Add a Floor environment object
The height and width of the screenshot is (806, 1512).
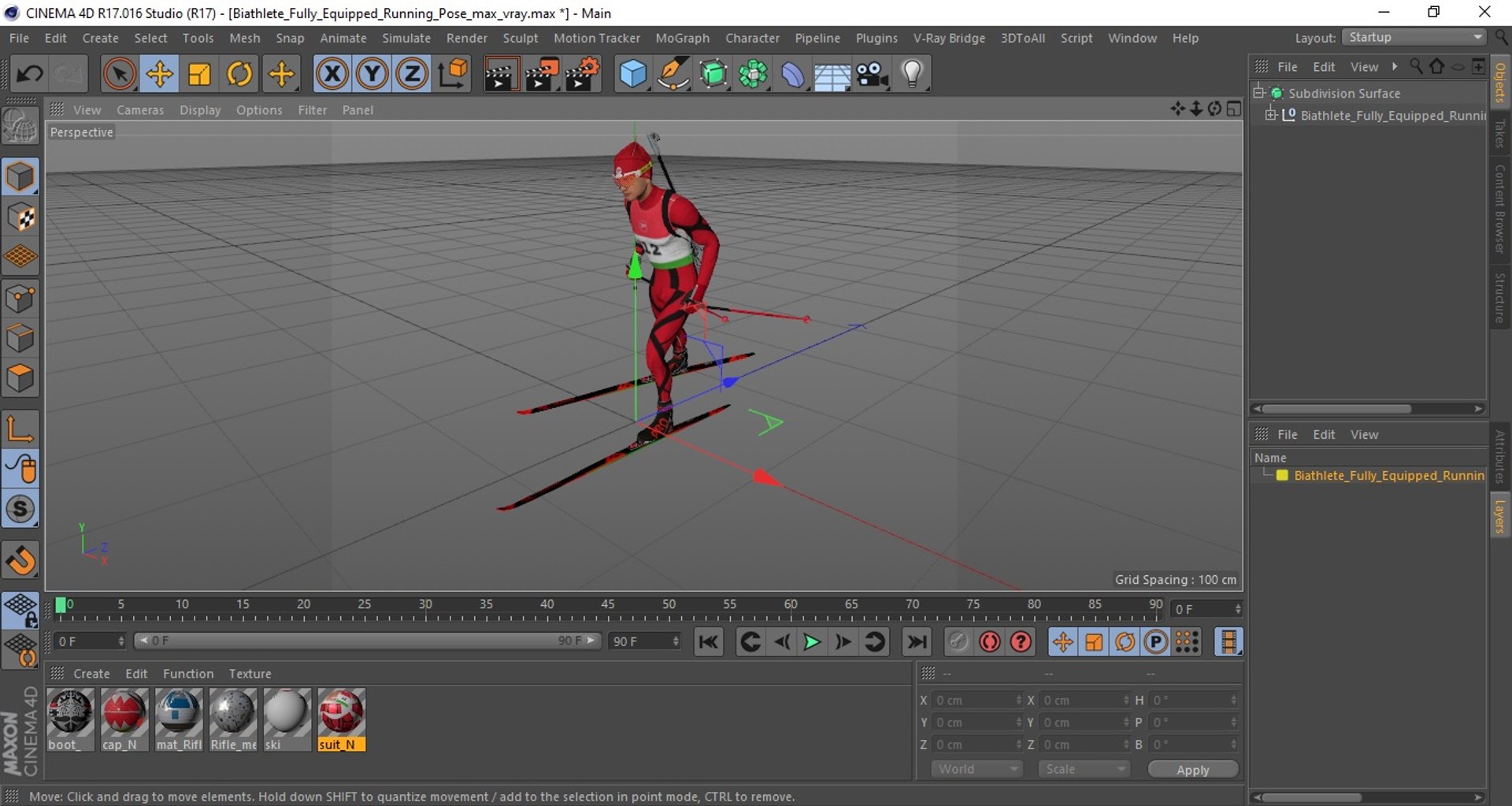point(832,74)
